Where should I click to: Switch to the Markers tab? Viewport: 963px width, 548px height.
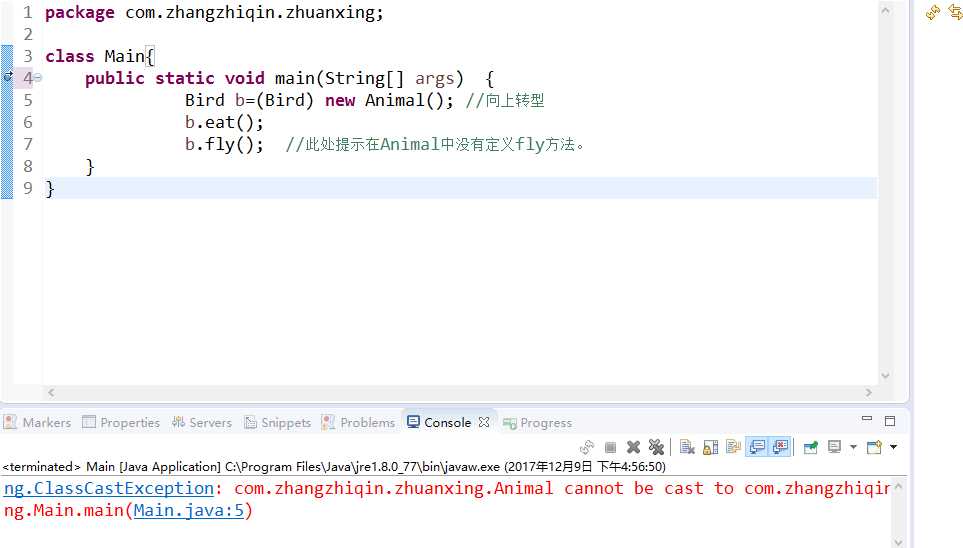click(x=37, y=423)
